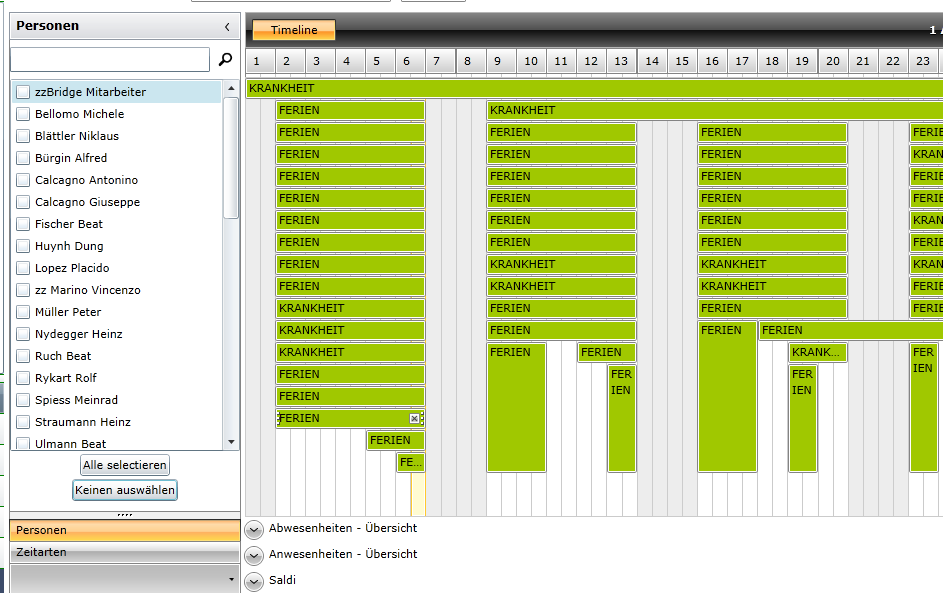Expand the Abwesenheiten - Übersicht section
The width and height of the screenshot is (943, 593).
pos(254,529)
